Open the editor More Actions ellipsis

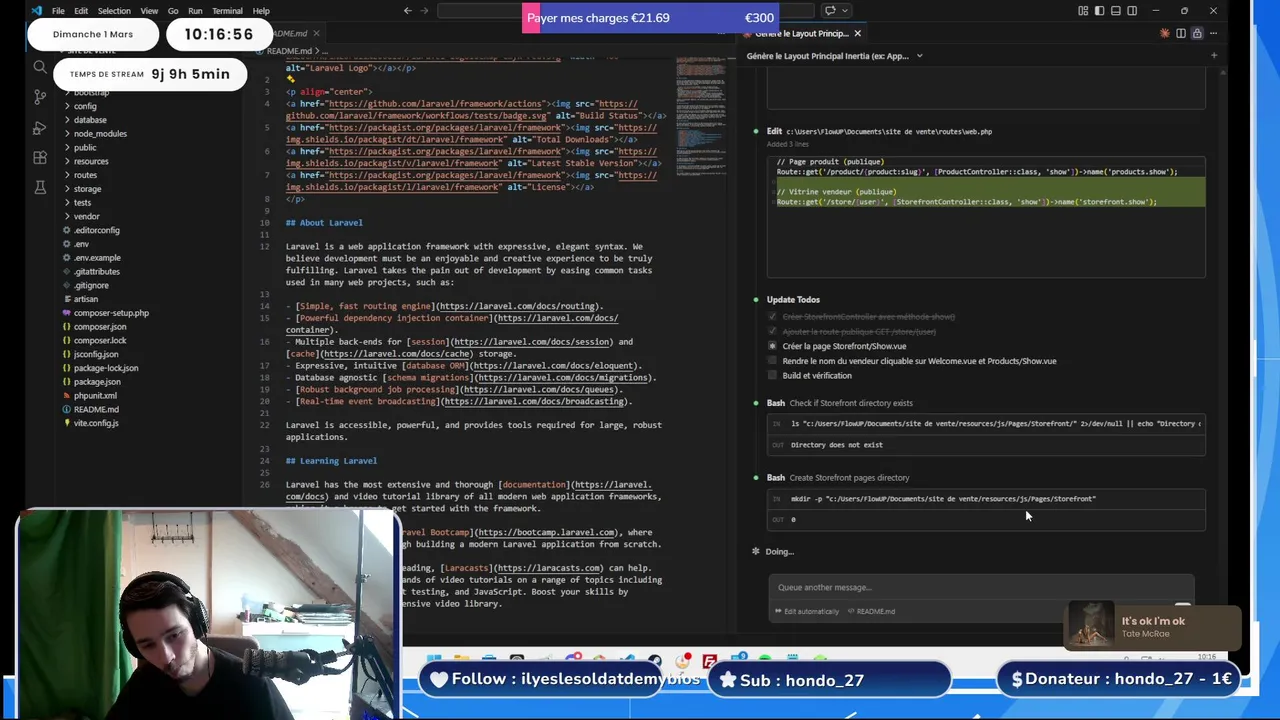click(1213, 34)
